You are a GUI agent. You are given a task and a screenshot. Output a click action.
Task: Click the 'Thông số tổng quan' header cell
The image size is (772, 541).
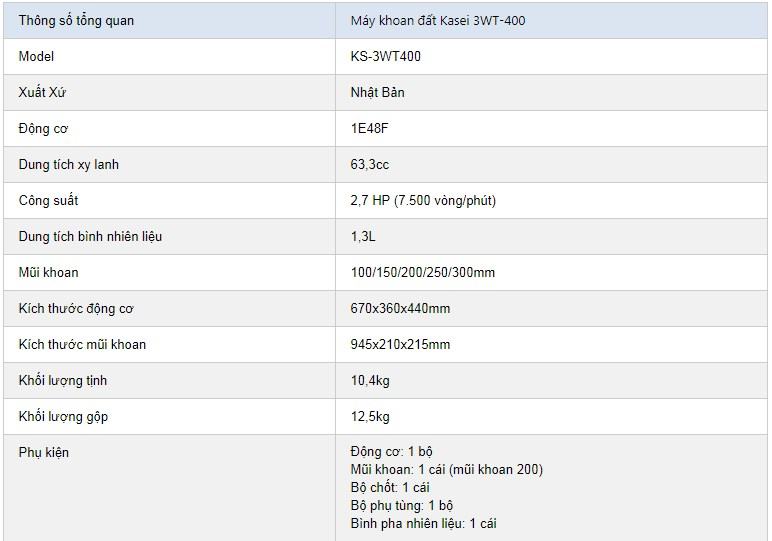[x=76, y=20]
